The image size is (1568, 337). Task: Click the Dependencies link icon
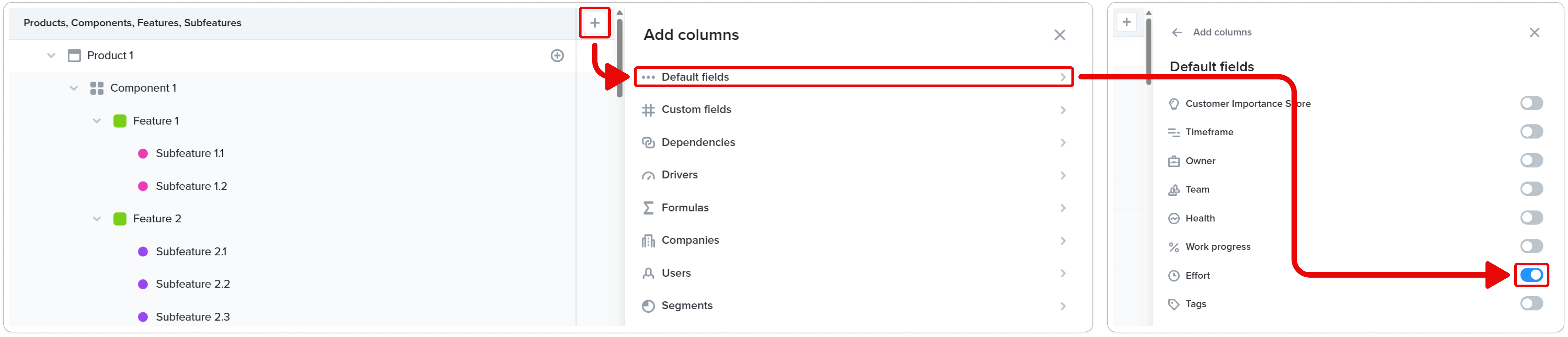[x=648, y=142]
